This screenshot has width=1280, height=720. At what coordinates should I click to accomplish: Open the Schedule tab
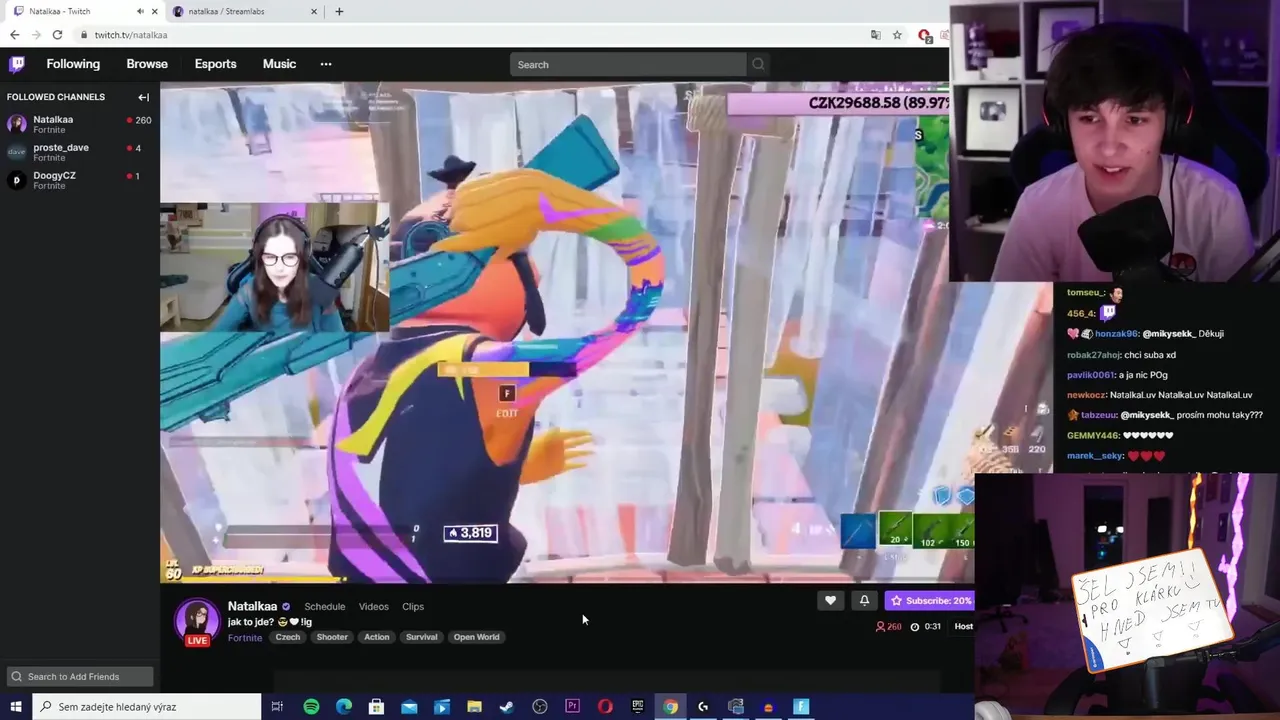point(324,606)
